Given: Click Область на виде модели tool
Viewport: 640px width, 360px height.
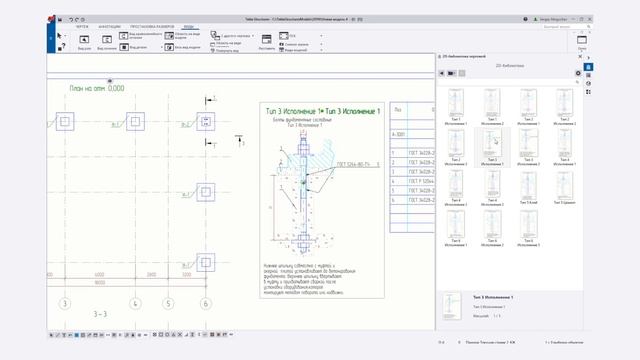Looking at the screenshot, I should point(183,36).
